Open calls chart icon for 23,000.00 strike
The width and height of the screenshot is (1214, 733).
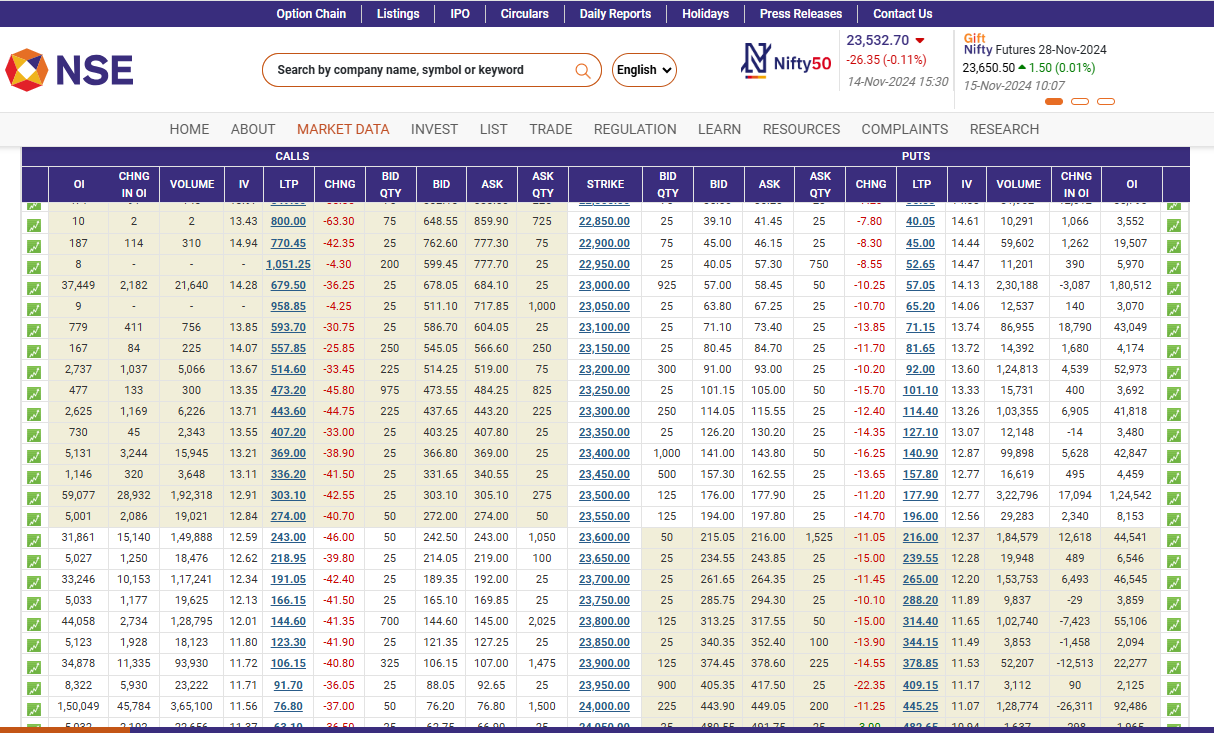pos(34,288)
